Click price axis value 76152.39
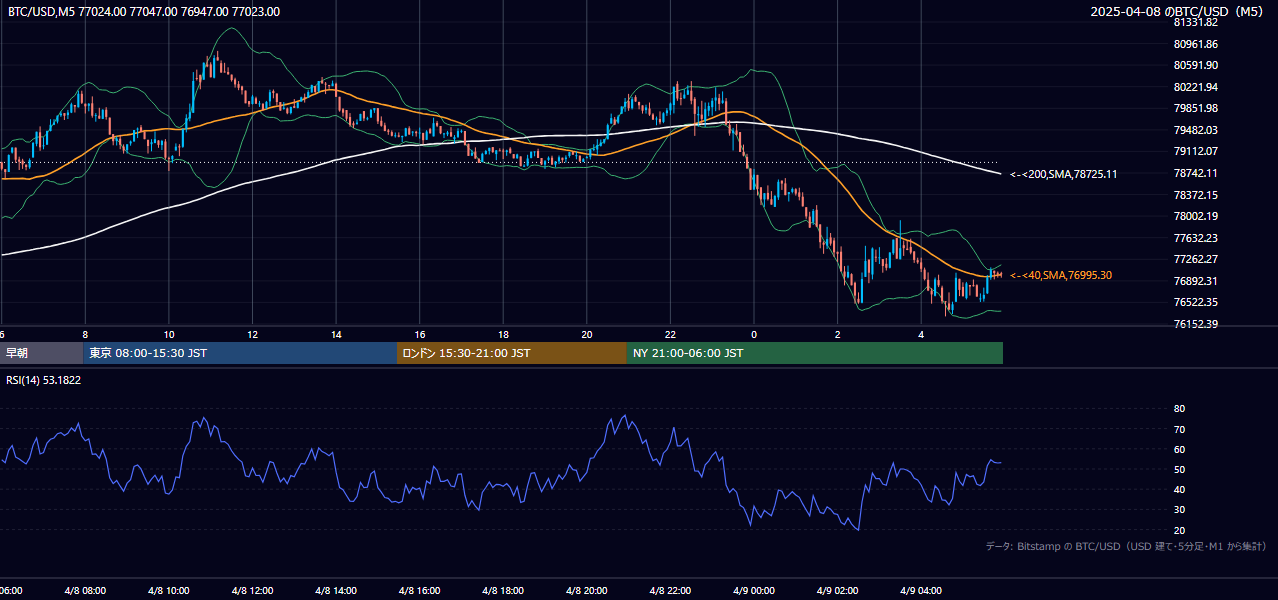Viewport: 1278px width, 600px height. coord(1195,324)
